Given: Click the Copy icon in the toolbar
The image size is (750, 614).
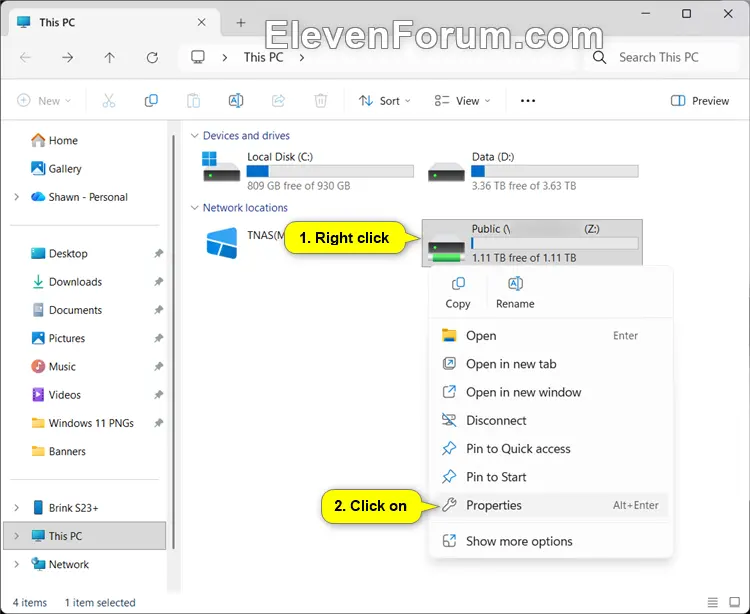Looking at the screenshot, I should 151,101.
